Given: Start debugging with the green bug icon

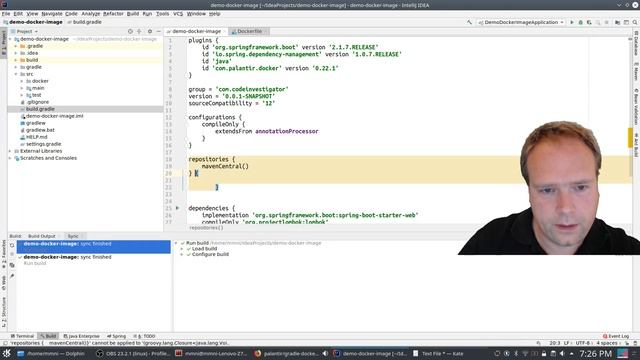Looking at the screenshot, I should 580,22.
